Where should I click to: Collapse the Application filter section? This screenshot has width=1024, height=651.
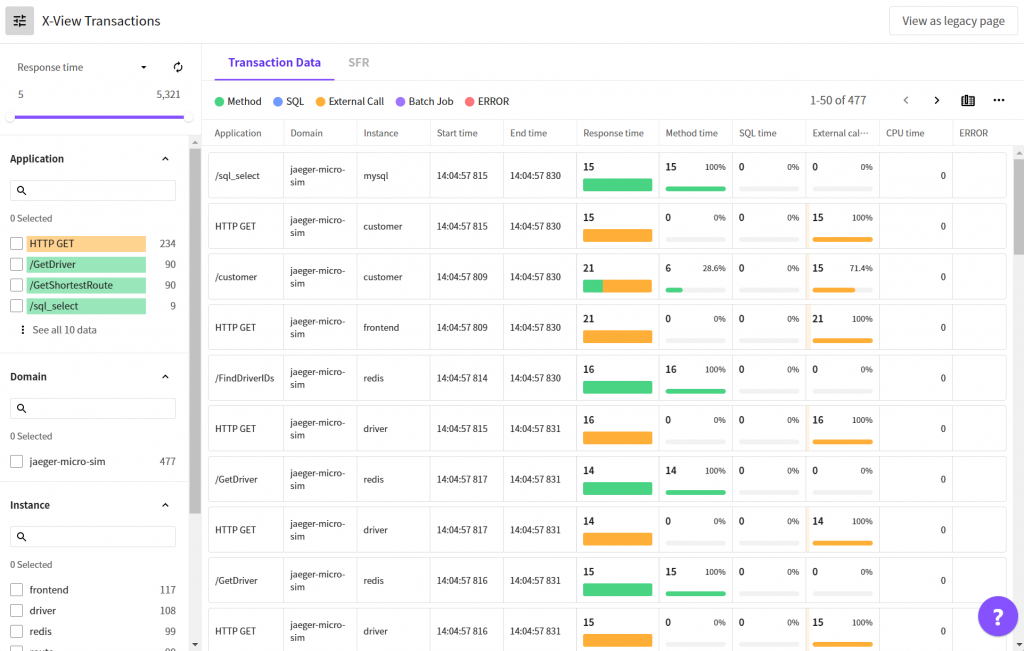point(165,159)
